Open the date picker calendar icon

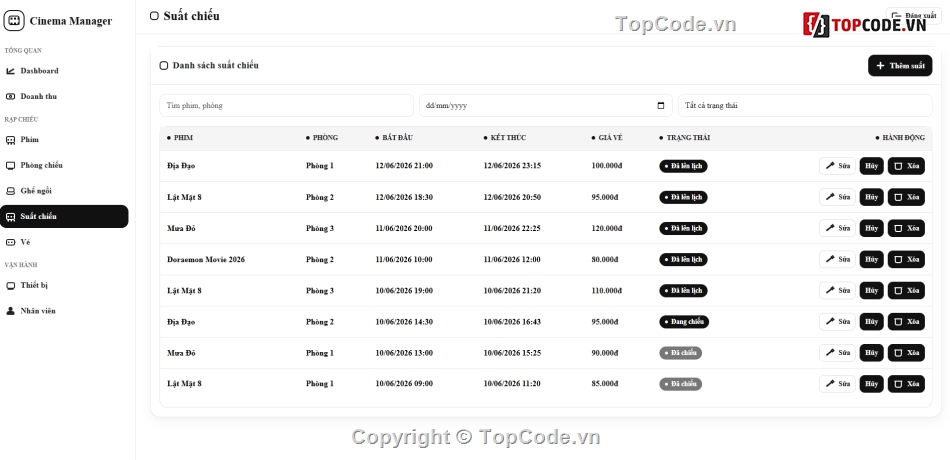pyautogui.click(x=661, y=105)
